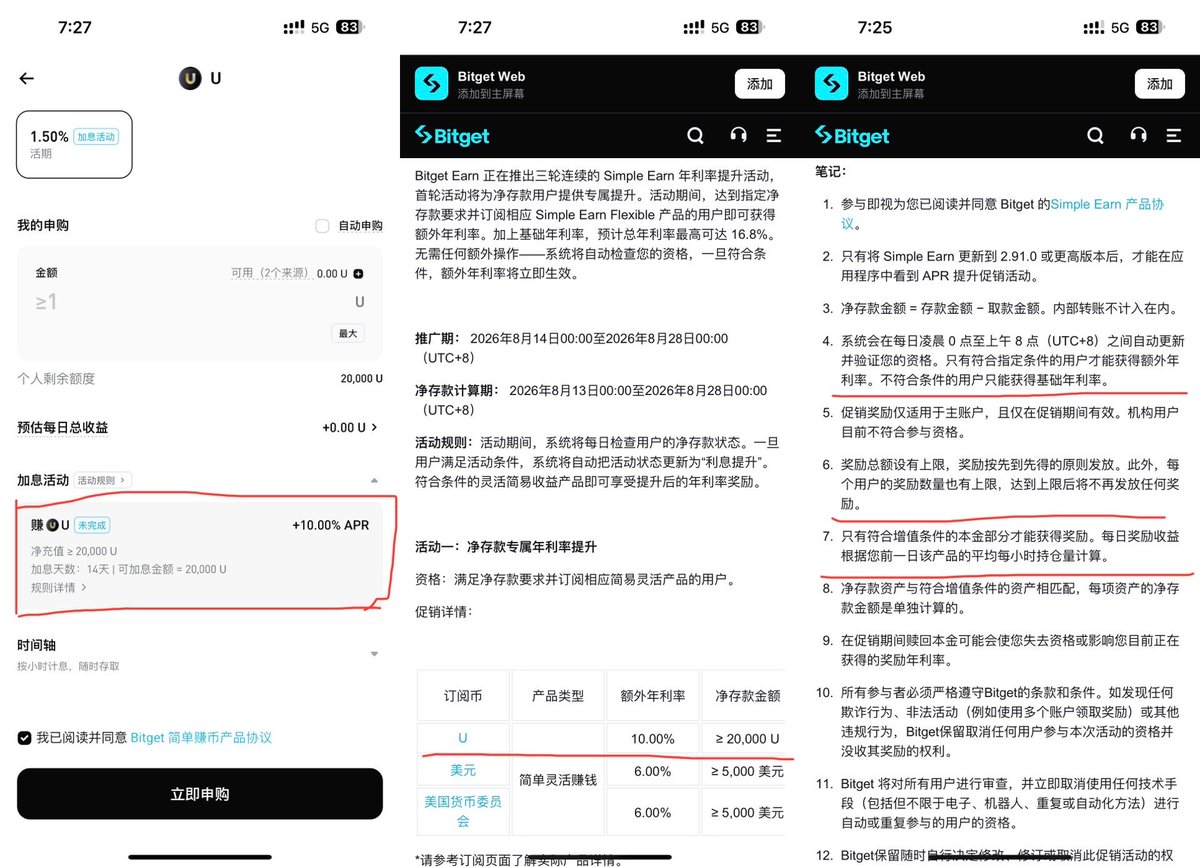The height and width of the screenshot is (867, 1200).
Task: Tap the headset support icon in right screen
Action: point(1138,136)
